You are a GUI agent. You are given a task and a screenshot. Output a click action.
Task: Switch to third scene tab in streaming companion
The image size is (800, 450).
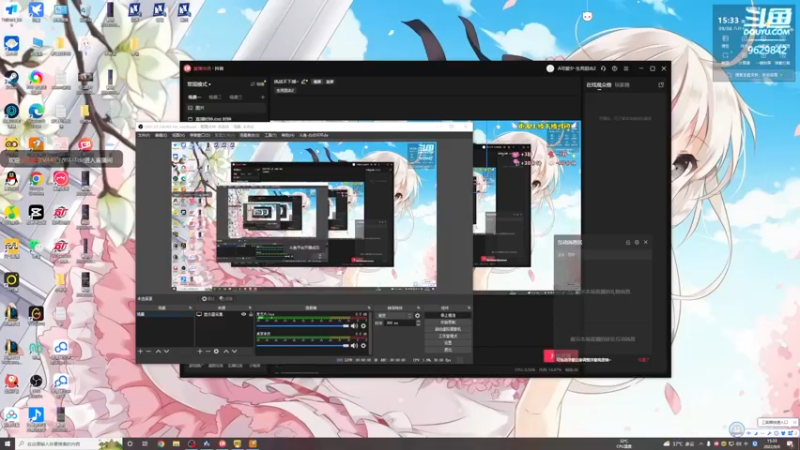pyautogui.click(x=236, y=97)
